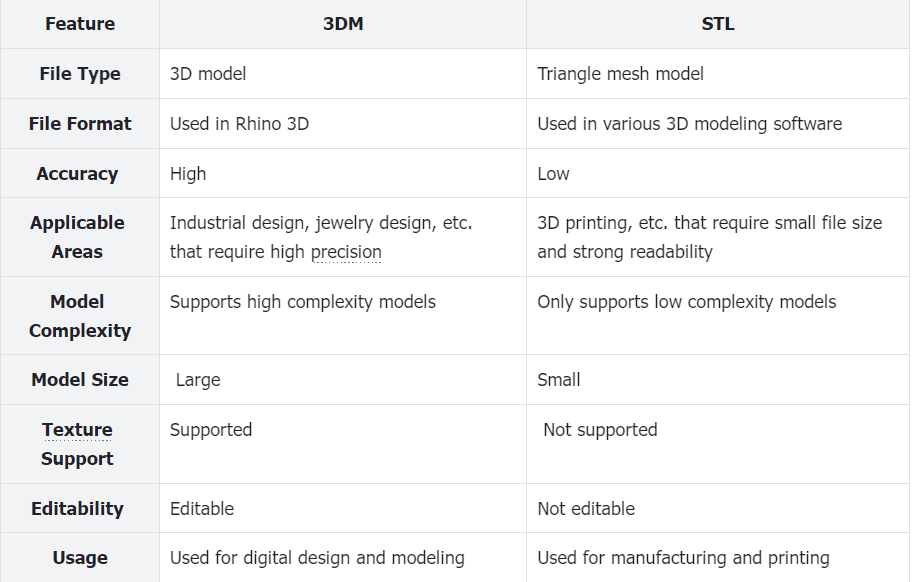Click the "File Type" row label

[80, 74]
